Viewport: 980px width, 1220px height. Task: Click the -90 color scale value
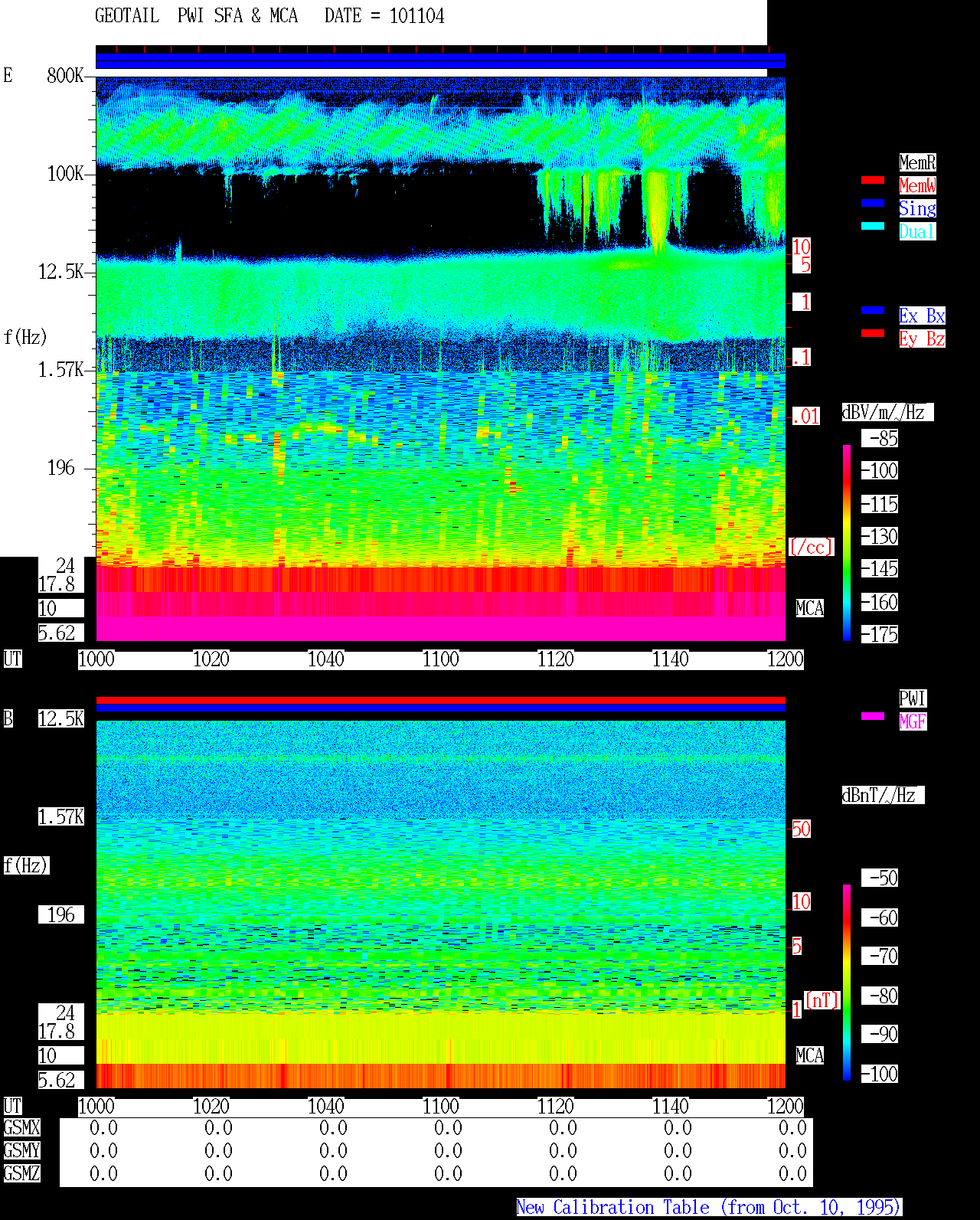coord(880,1034)
